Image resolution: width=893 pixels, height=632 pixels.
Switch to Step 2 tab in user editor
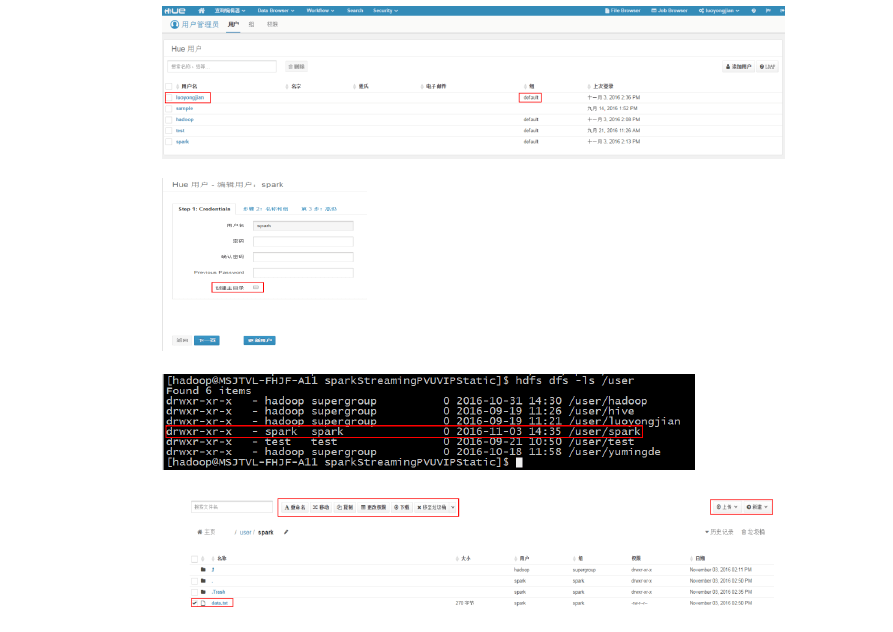point(265,209)
